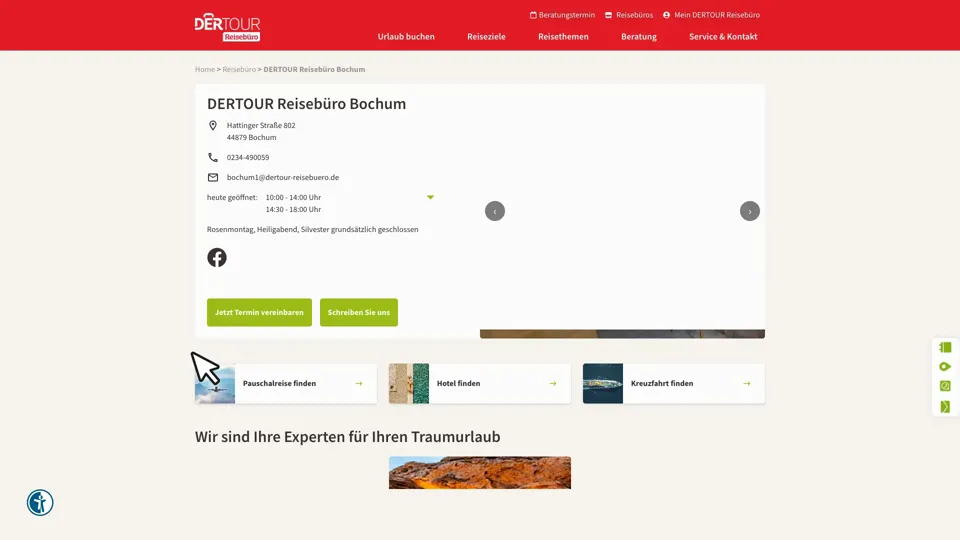The width and height of the screenshot is (960, 540).
Task: Open the Kreuzfahrt finden card
Action: (673, 384)
